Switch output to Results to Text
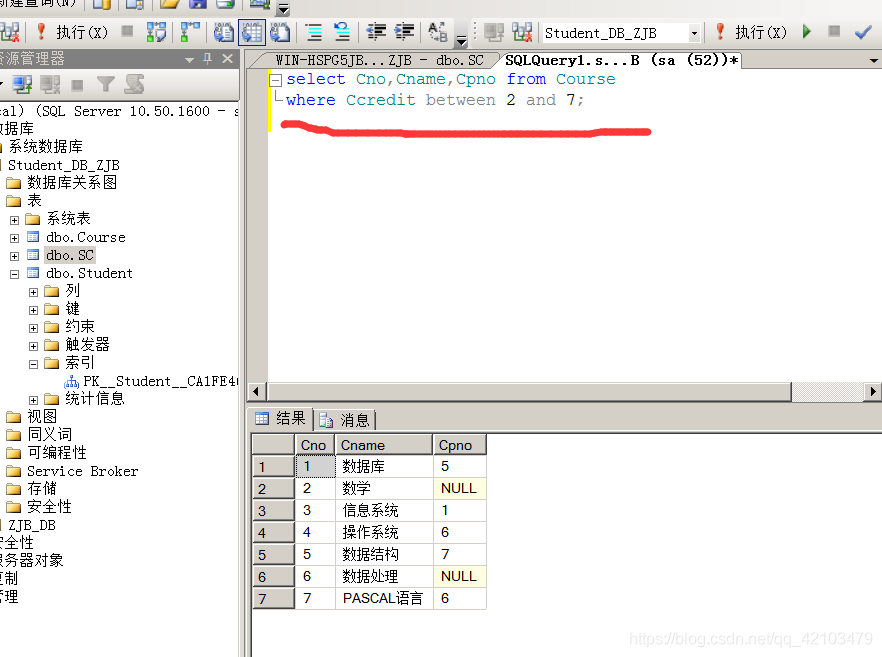Viewport: 882px width, 657px height. (223, 32)
